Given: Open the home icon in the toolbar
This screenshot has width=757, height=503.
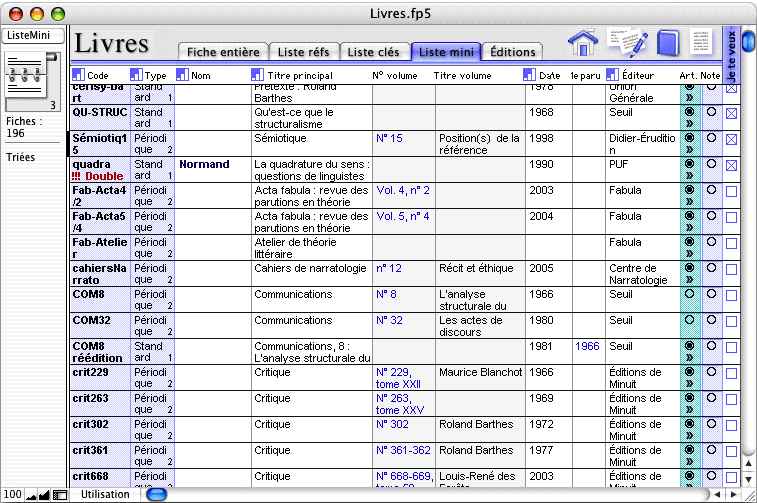Looking at the screenshot, I should pos(583,43).
